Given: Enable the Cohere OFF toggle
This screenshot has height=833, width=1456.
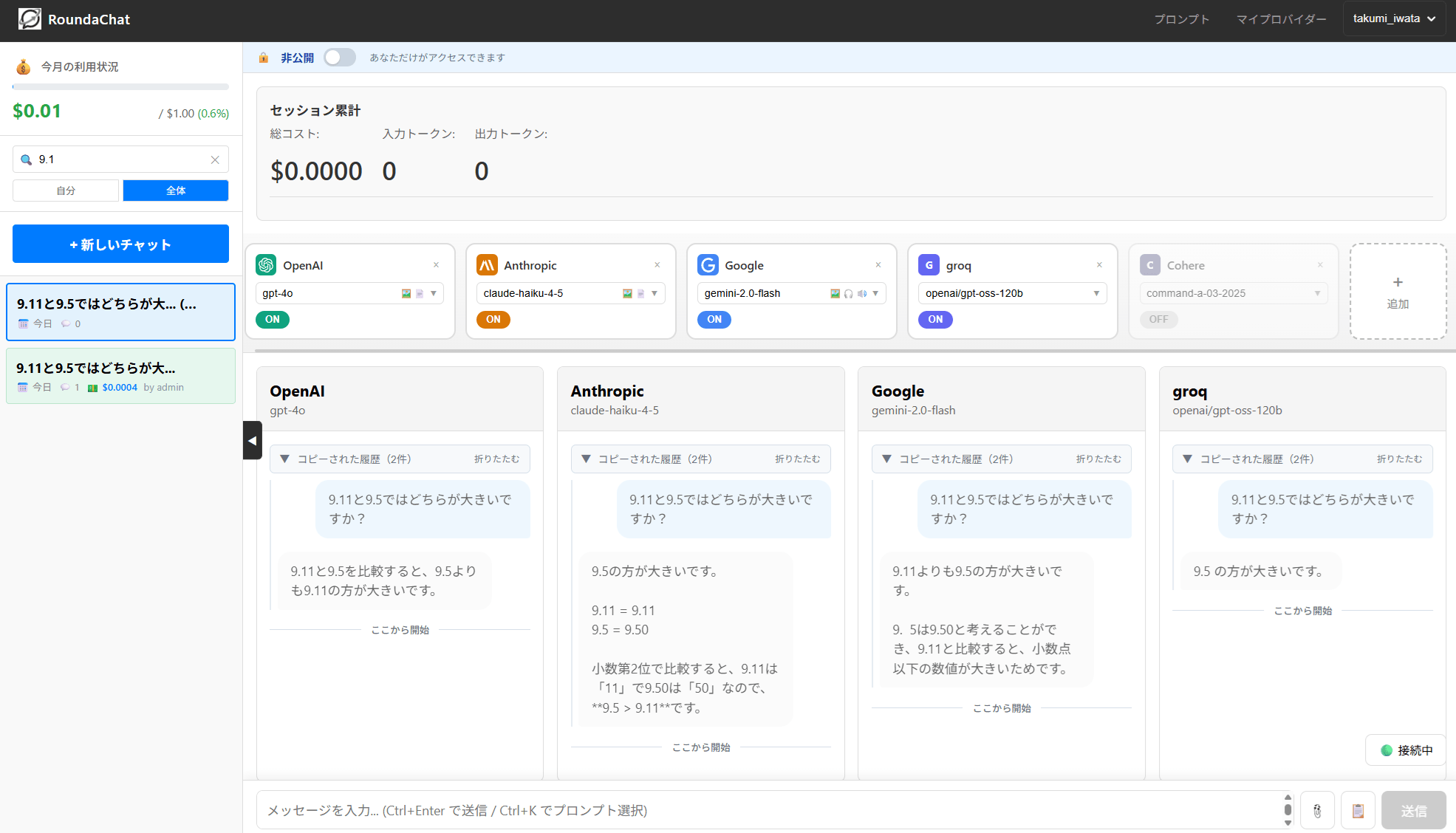Looking at the screenshot, I should [1158, 319].
